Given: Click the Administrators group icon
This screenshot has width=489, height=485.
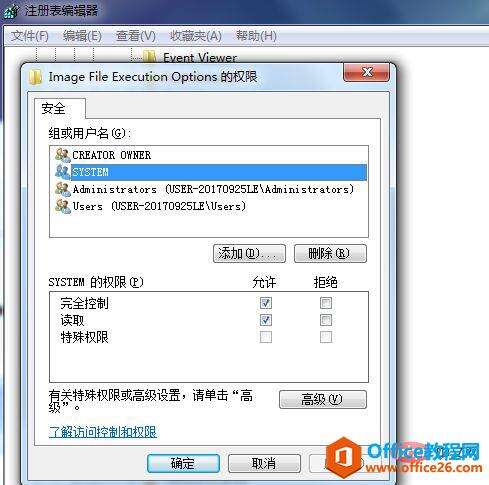Looking at the screenshot, I should [62, 189].
